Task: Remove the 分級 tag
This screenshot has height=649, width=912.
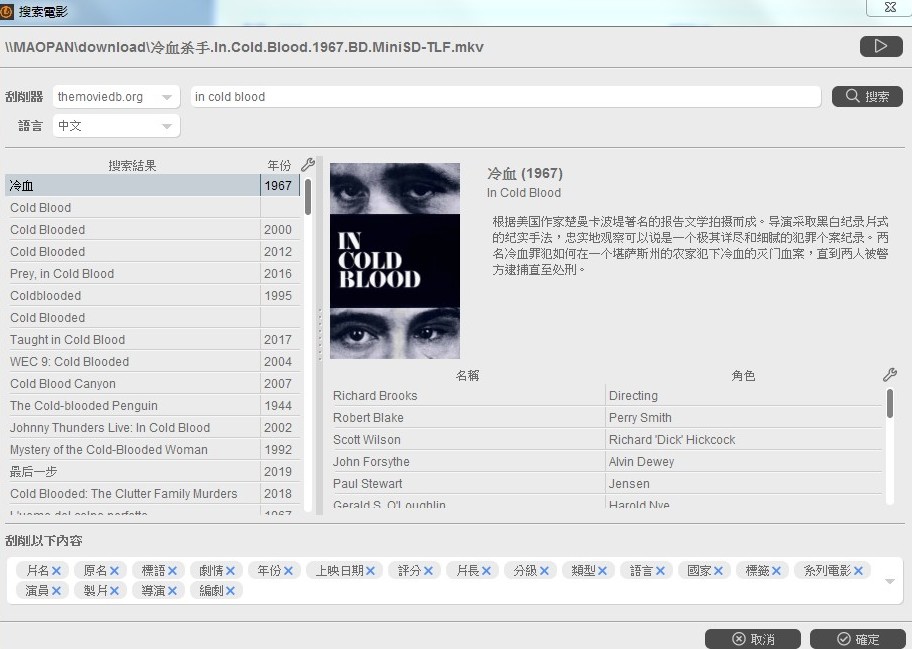Action: (x=544, y=571)
